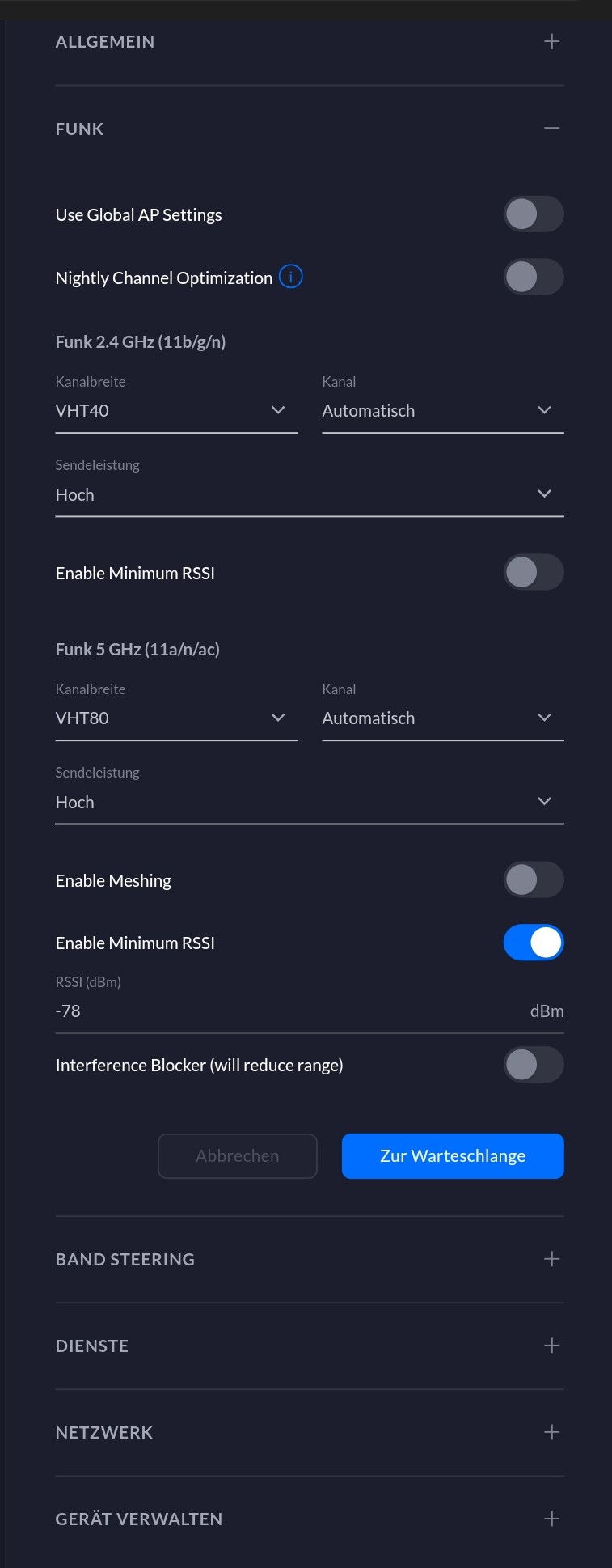This screenshot has width=612, height=1568.
Task: Open 5 GHz Kanalbreite VHT80 dropdown
Action: point(175,718)
